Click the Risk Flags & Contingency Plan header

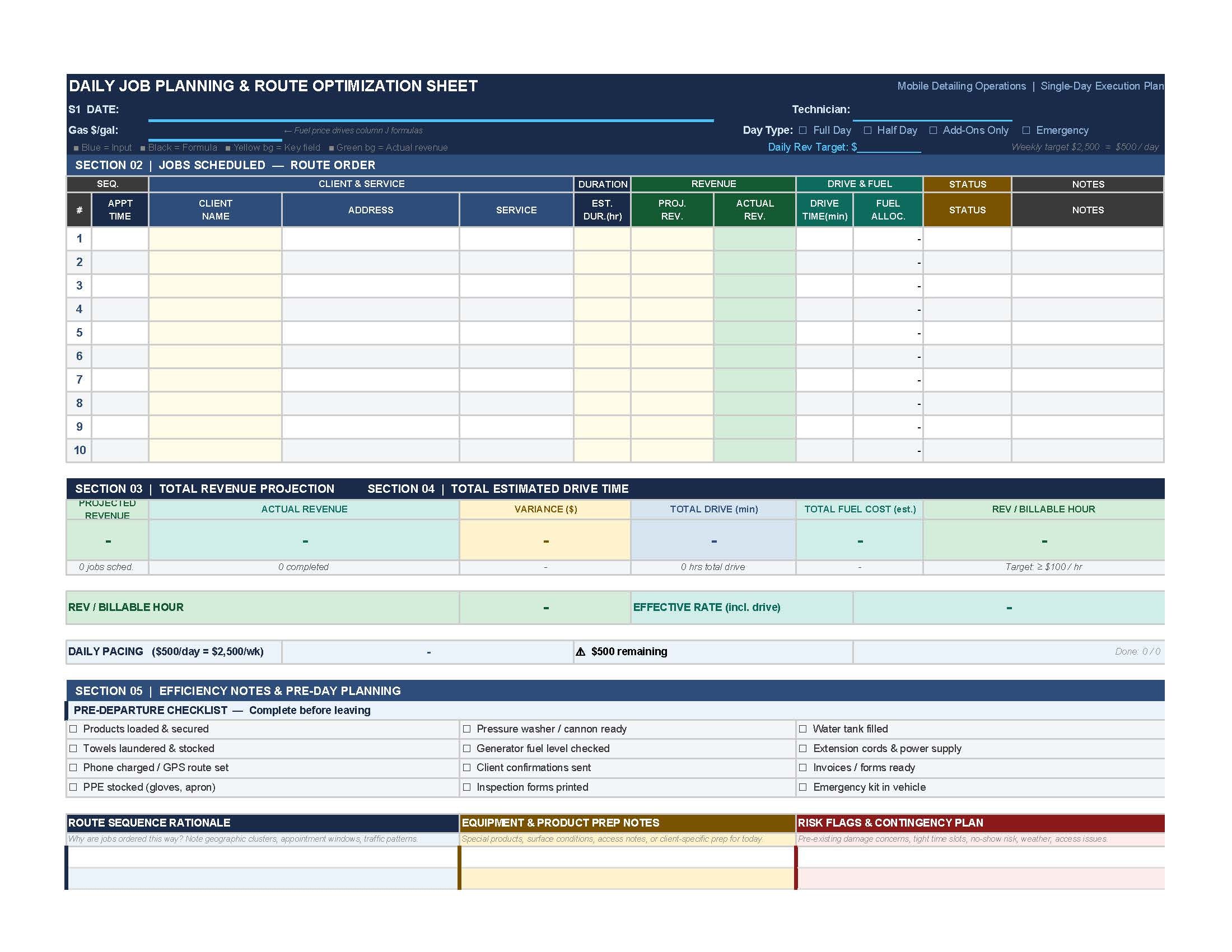980,823
